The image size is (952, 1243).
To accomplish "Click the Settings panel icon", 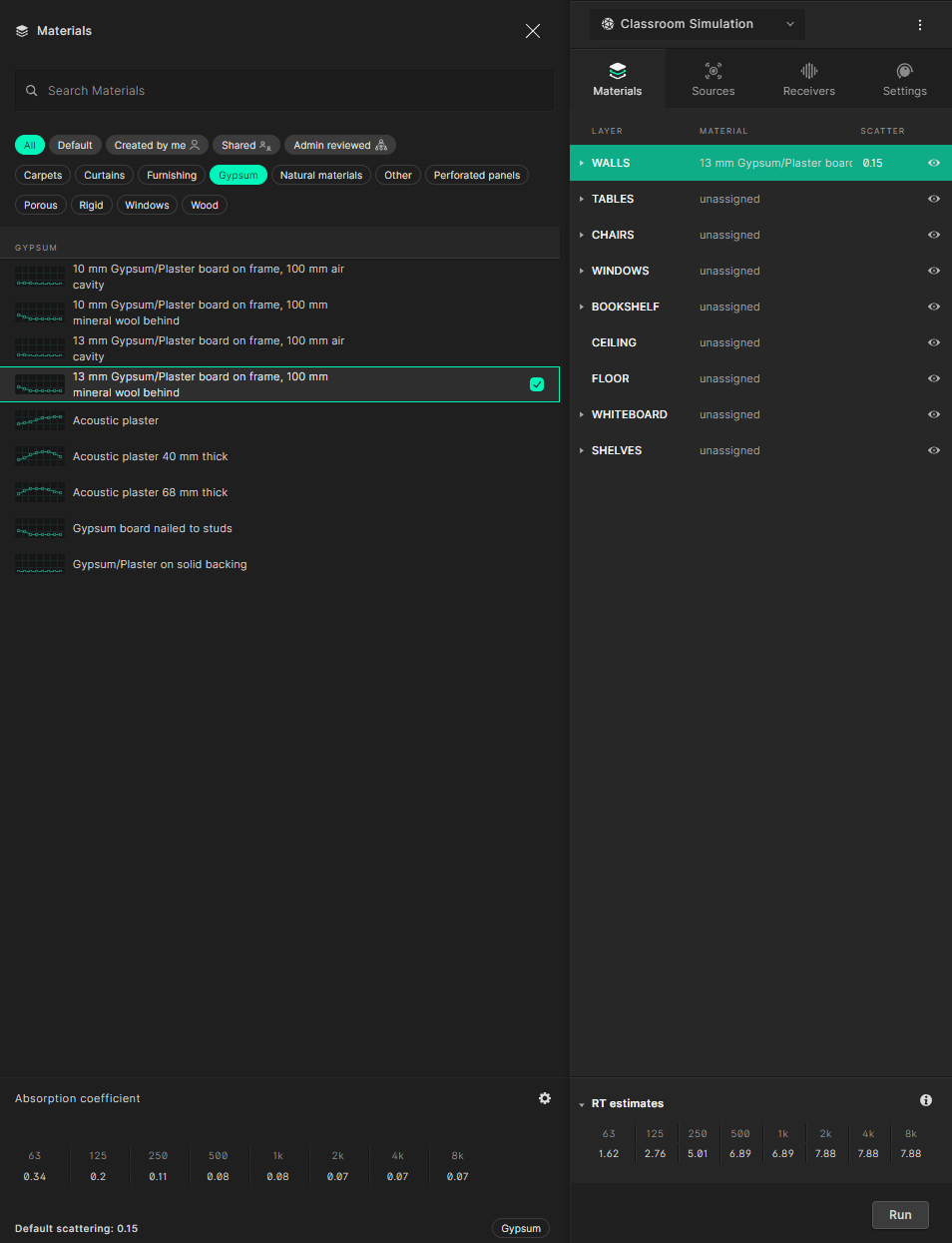I will (905, 71).
